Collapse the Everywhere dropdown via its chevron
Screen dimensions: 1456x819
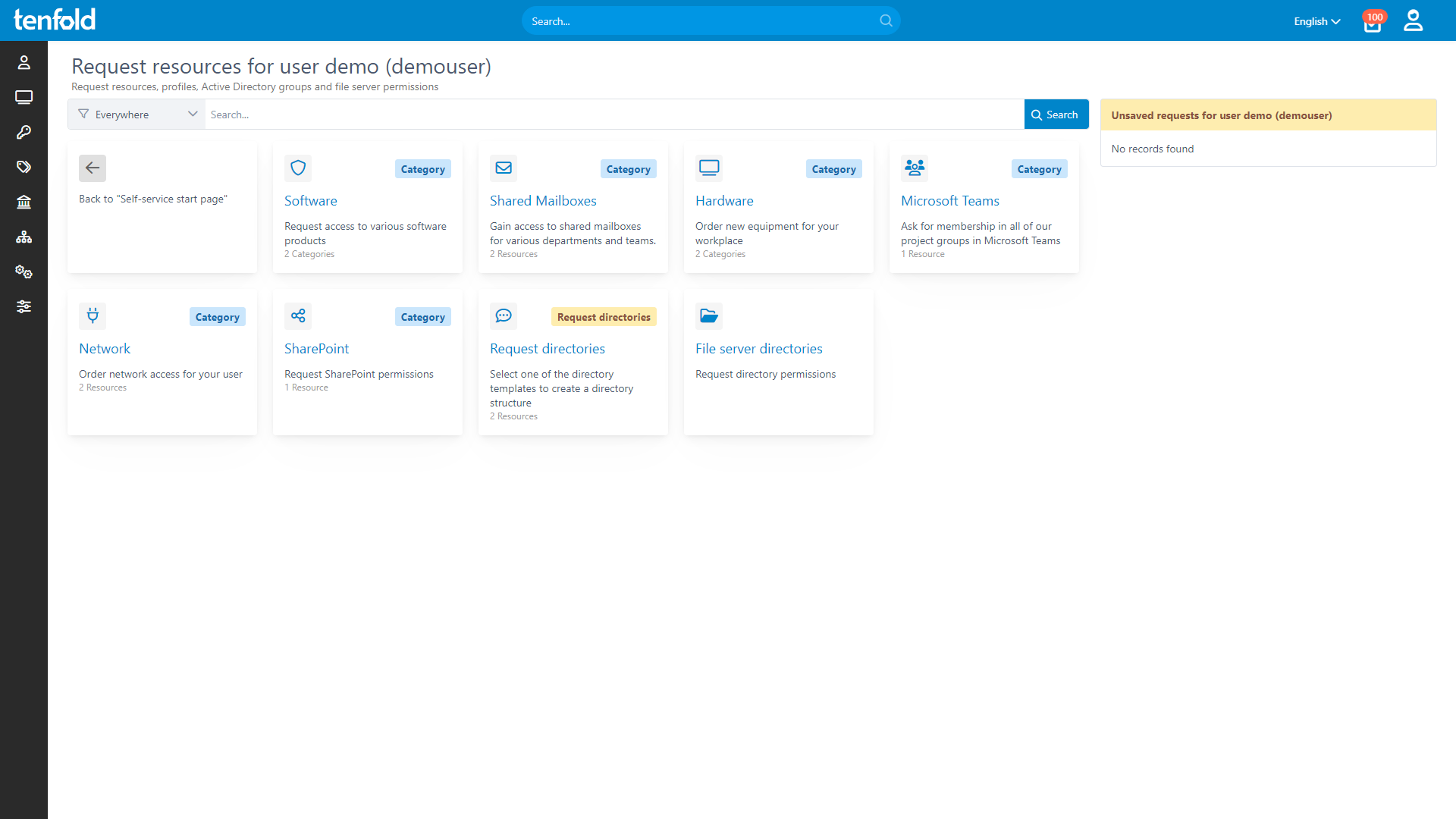pos(193,114)
